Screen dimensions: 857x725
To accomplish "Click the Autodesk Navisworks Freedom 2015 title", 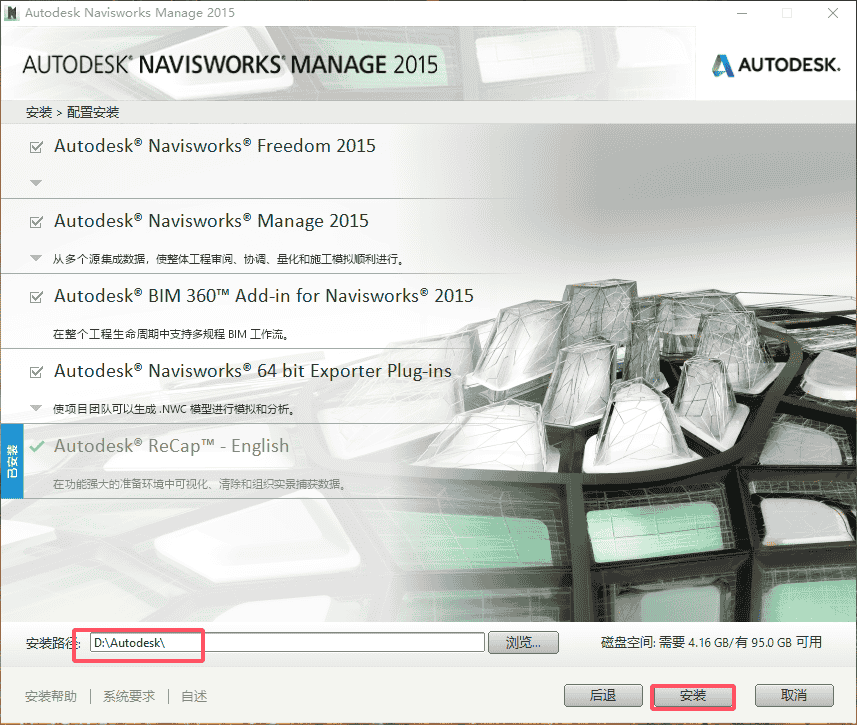I will pyautogui.click(x=215, y=146).
